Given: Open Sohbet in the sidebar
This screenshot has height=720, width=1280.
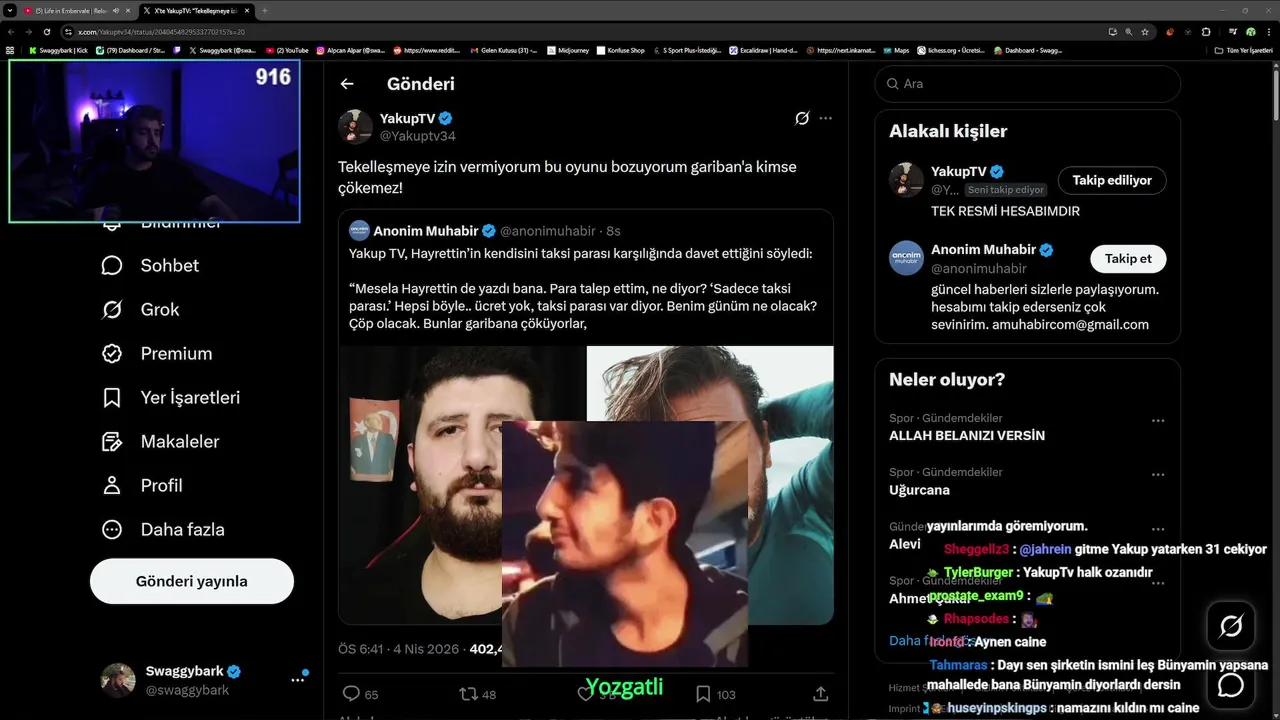Looking at the screenshot, I should [x=150, y=265].
